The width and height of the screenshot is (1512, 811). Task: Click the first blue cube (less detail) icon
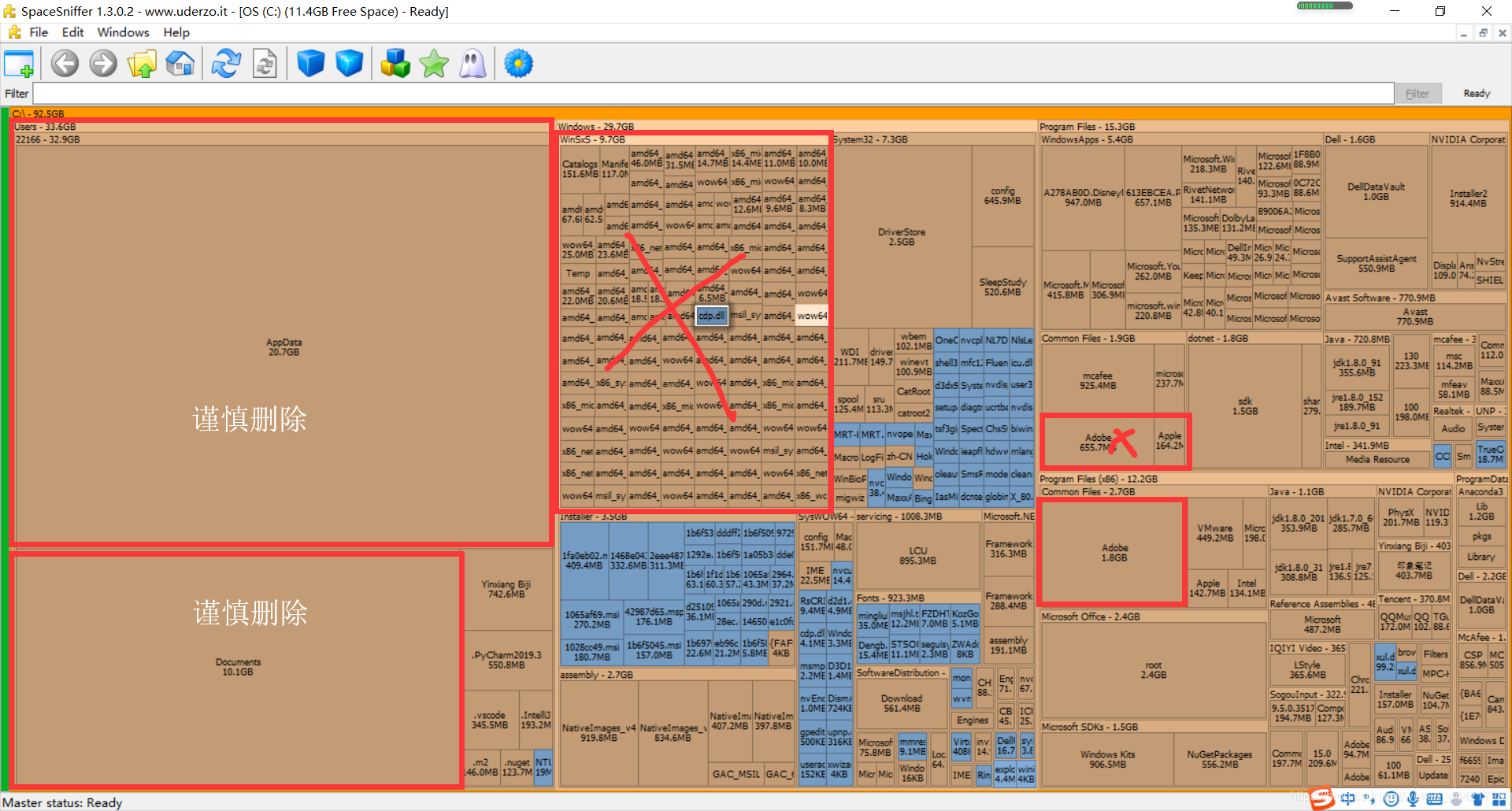pyautogui.click(x=311, y=64)
